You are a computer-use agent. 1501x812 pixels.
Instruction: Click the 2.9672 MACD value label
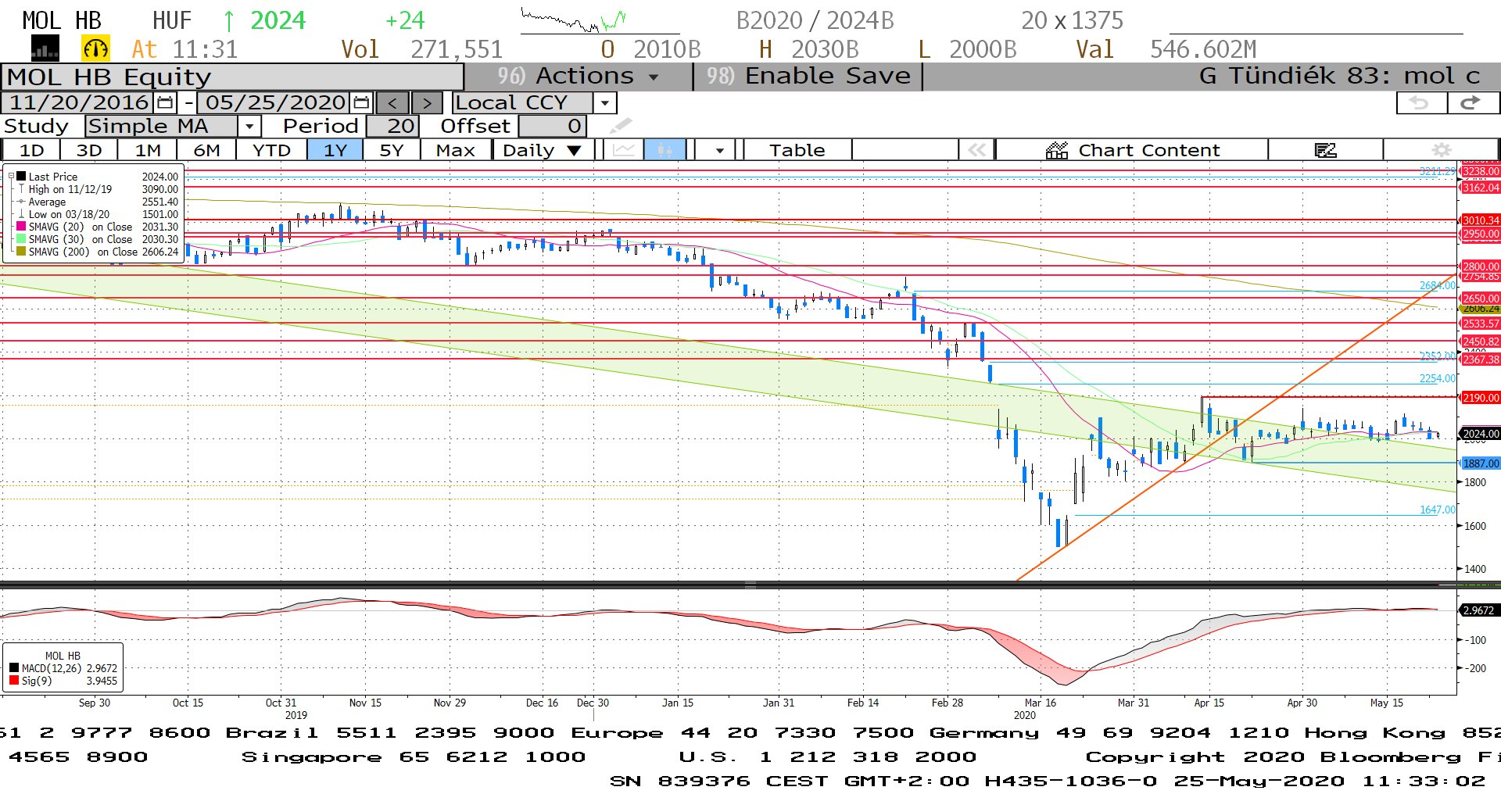pos(1478,610)
